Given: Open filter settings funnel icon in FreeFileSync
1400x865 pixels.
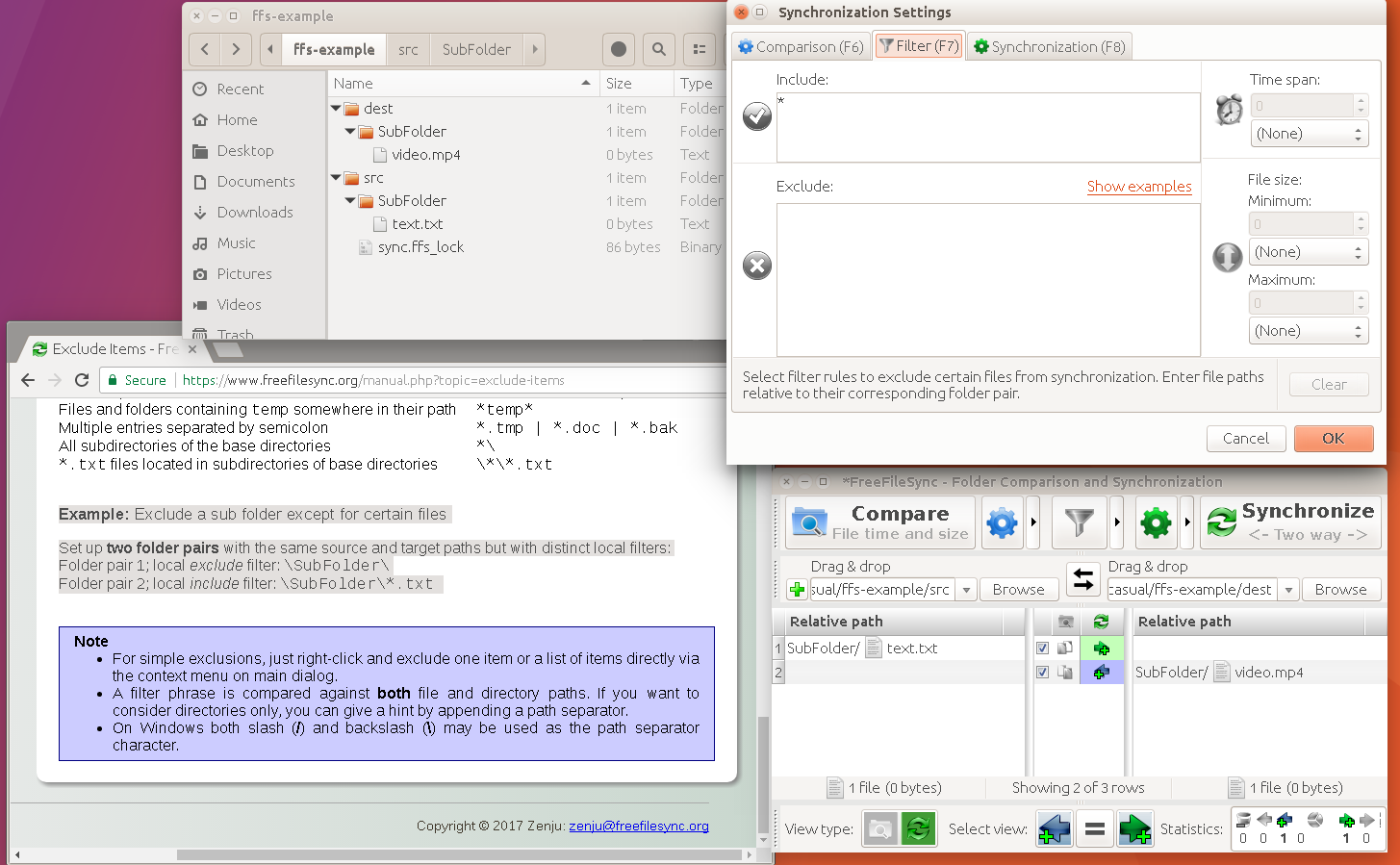Looking at the screenshot, I should [x=1080, y=522].
